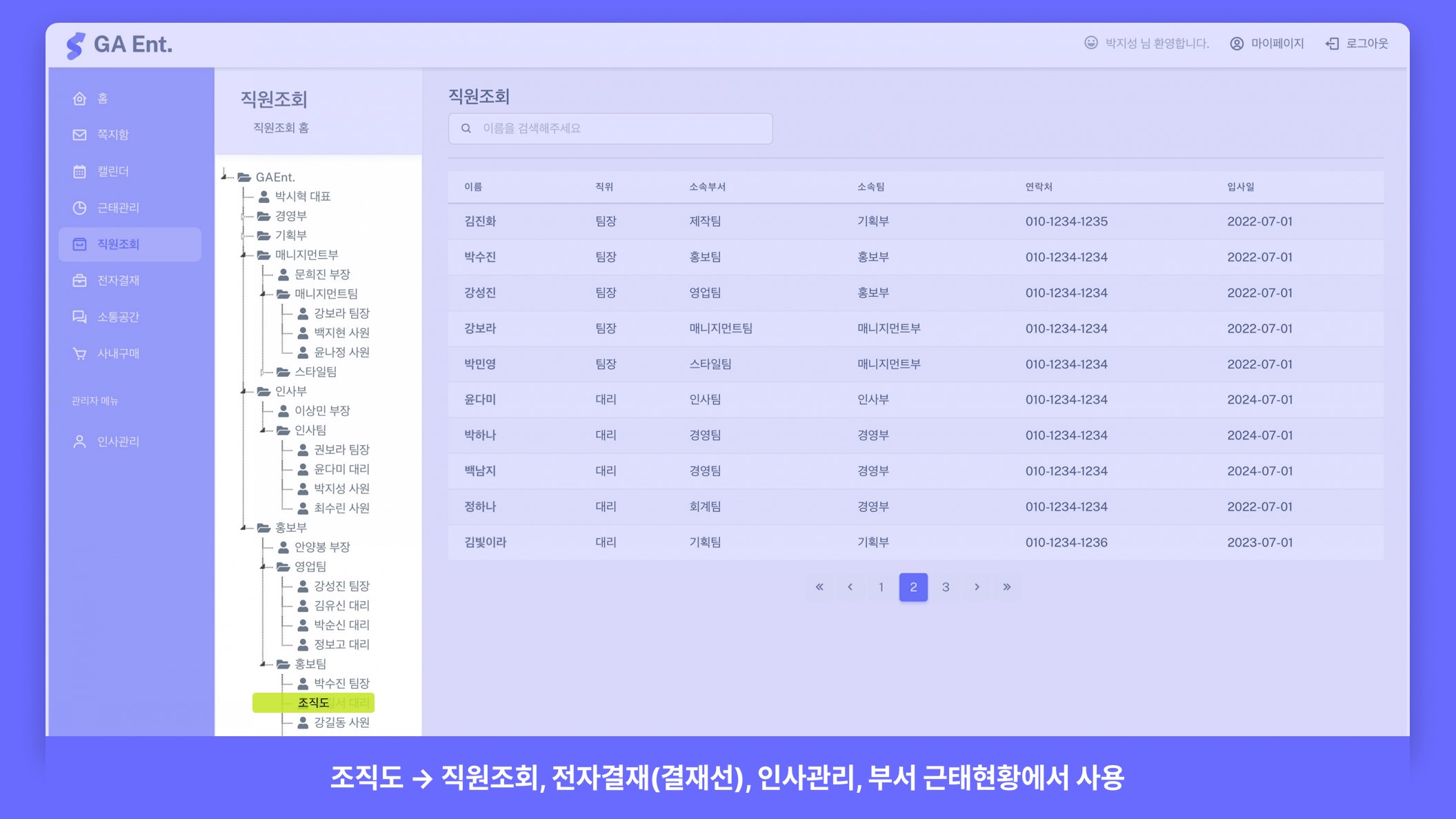
Task: Collapse the GAEnt. root tree node
Action: tap(224, 177)
